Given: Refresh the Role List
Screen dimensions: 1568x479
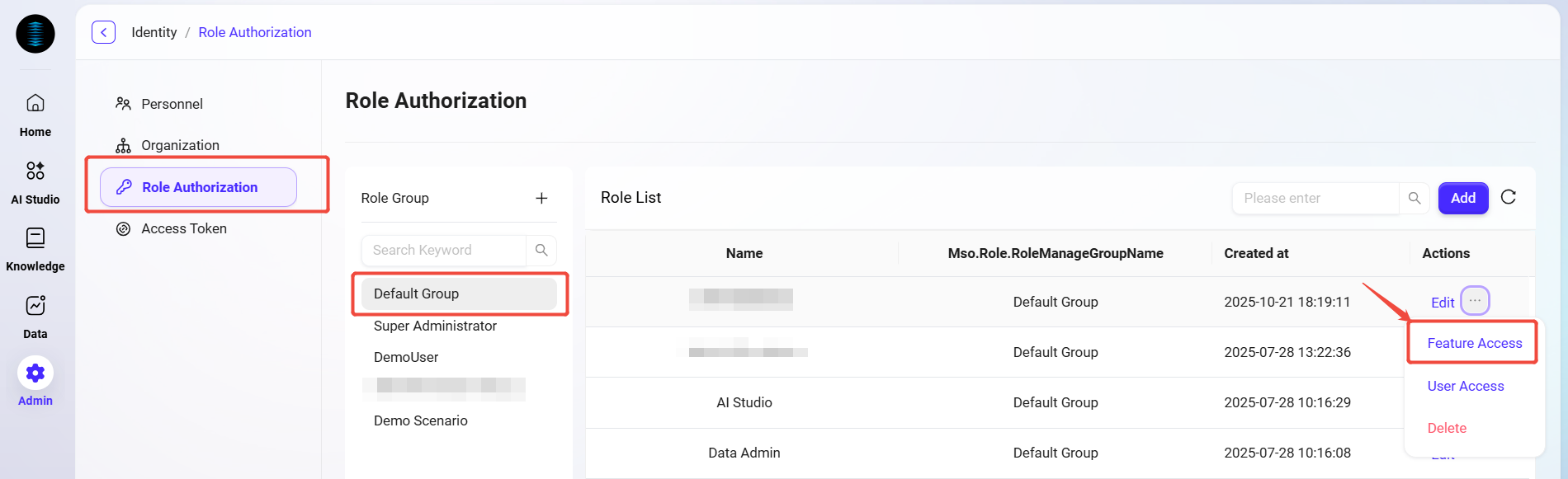Looking at the screenshot, I should 1508,197.
